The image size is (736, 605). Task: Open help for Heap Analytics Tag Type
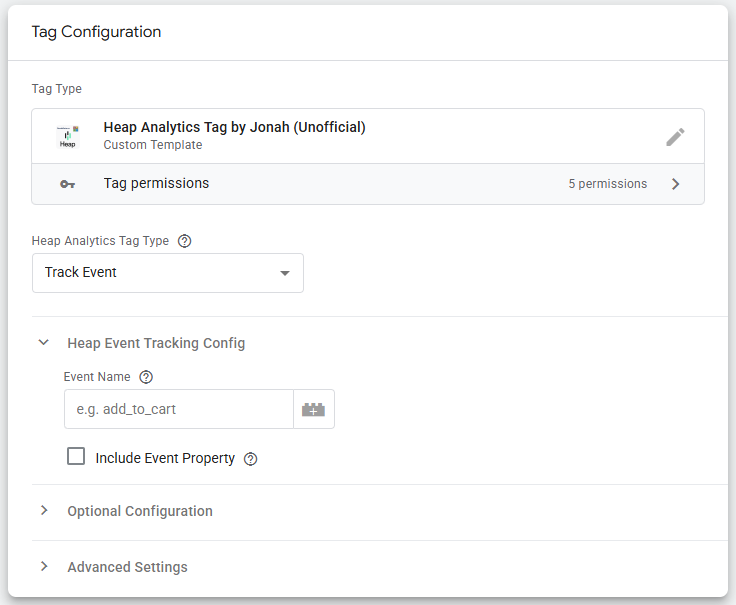[184, 241]
